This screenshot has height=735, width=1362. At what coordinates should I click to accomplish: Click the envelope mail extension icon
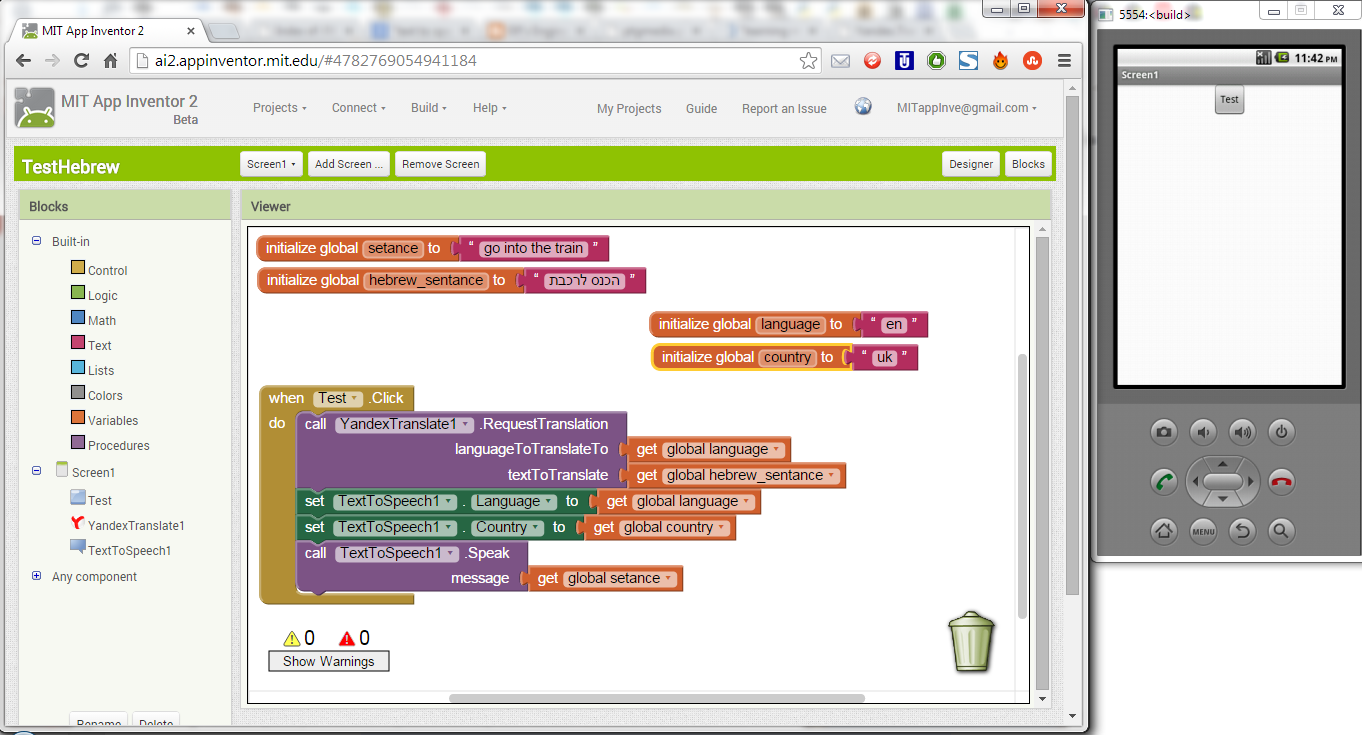pos(840,61)
